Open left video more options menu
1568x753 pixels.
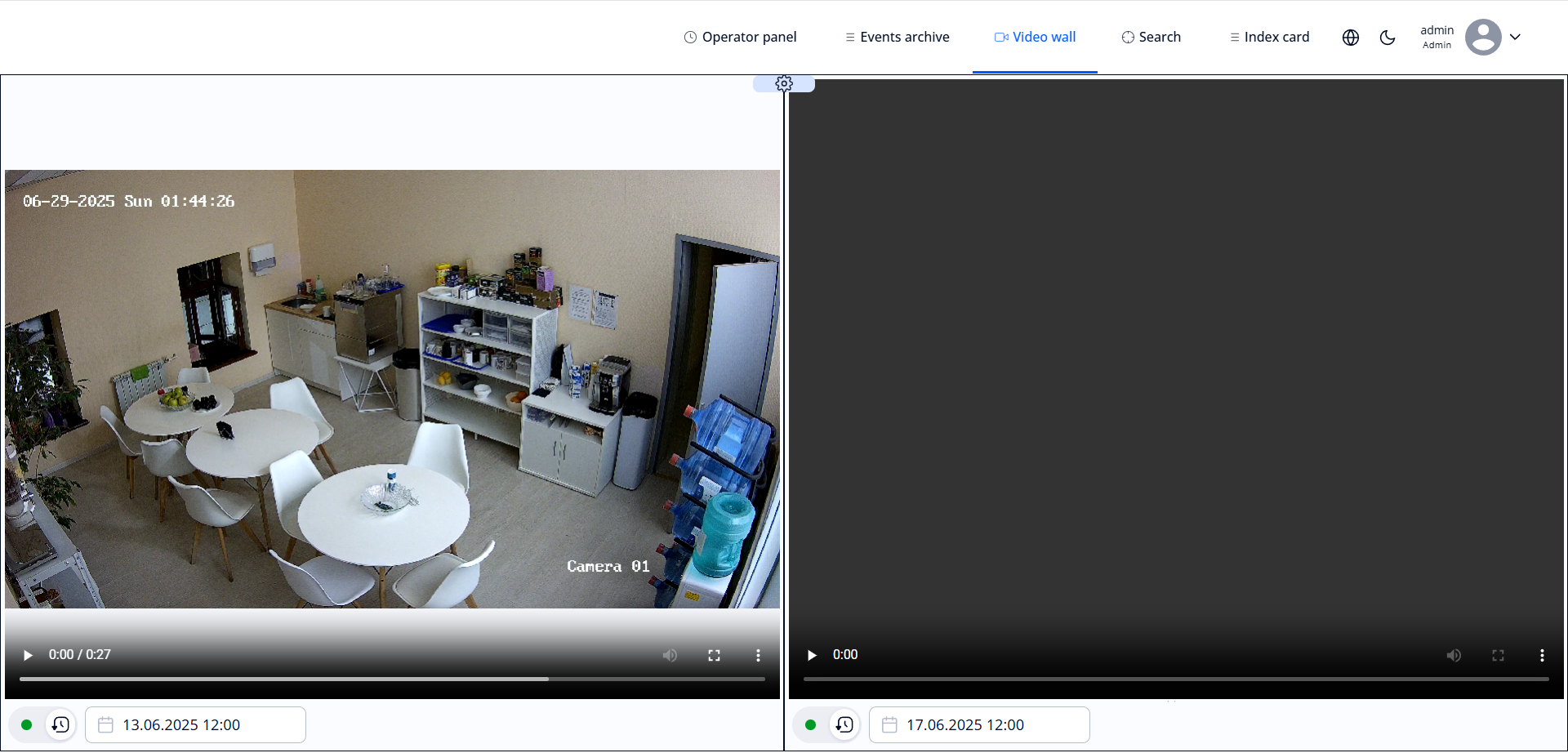[758, 655]
